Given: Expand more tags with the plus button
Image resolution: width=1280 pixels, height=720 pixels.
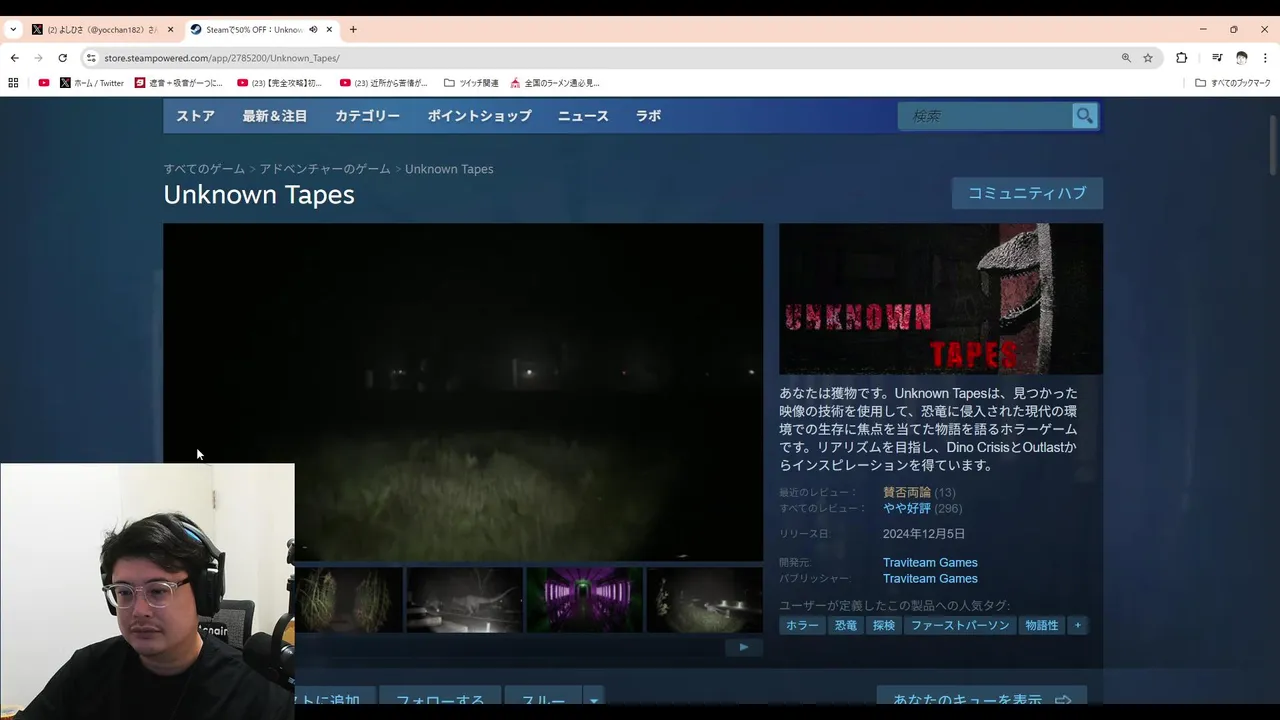Looking at the screenshot, I should click(1077, 625).
